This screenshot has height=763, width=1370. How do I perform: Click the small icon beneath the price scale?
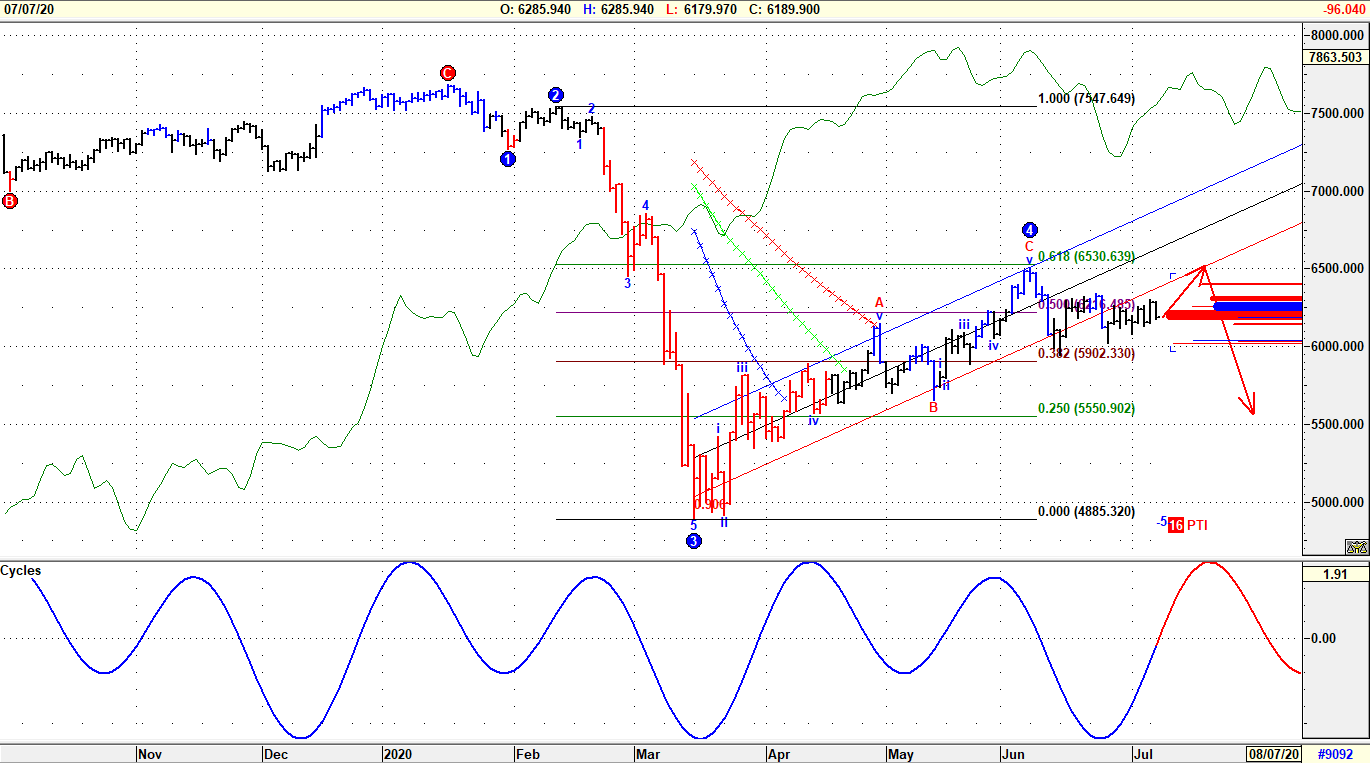[1356, 547]
